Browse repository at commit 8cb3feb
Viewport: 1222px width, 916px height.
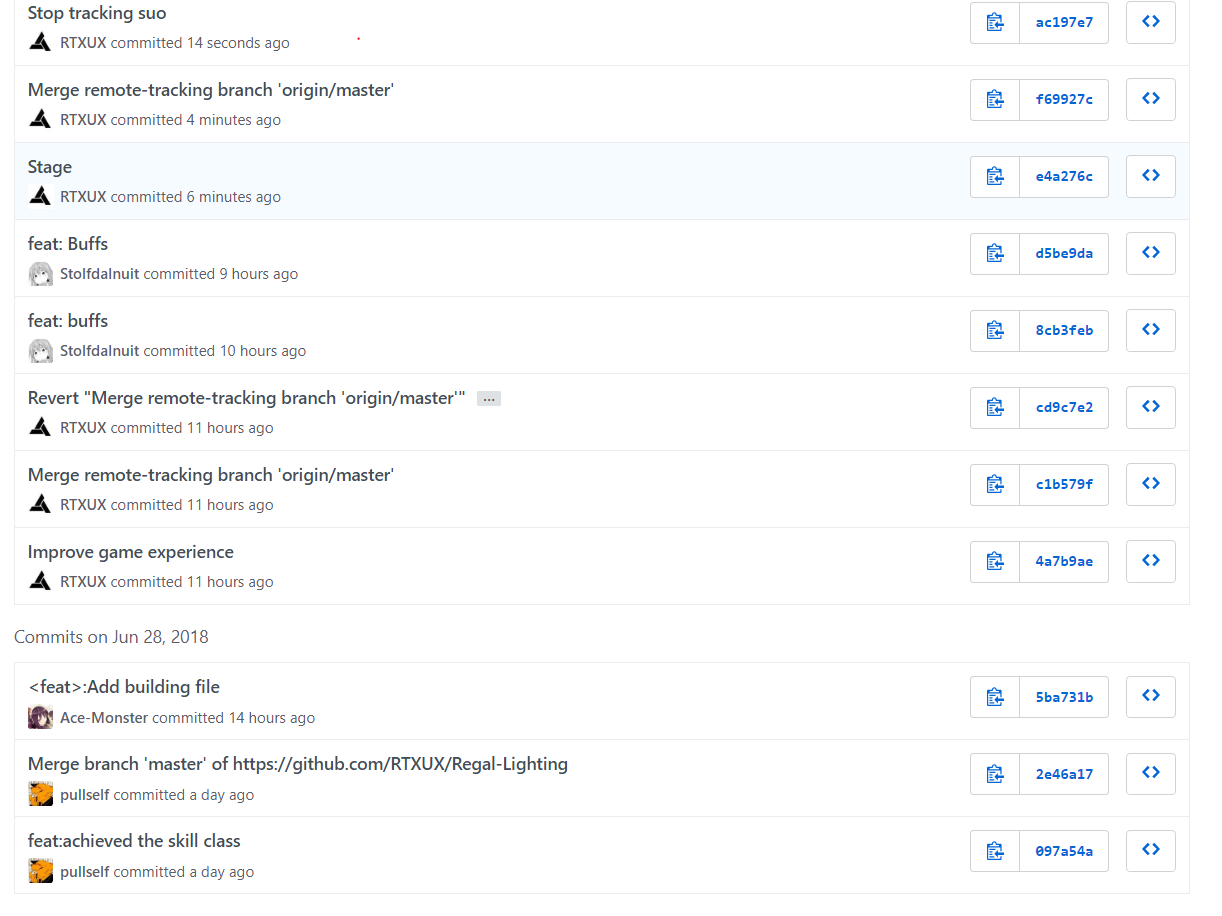[1151, 330]
